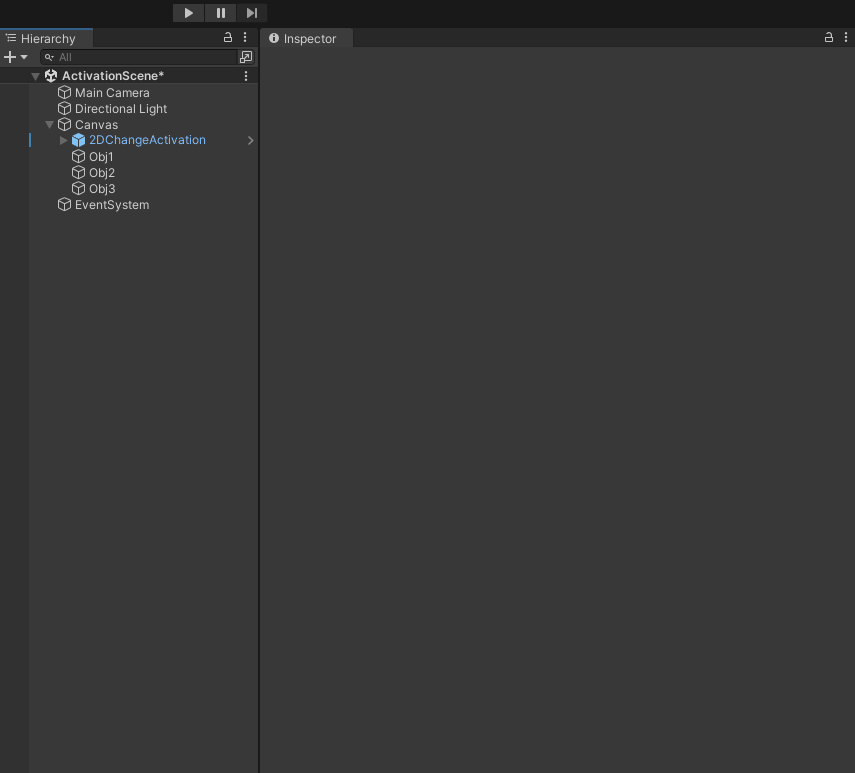855x773 pixels.
Task: Switch to the Inspector tab
Action: pos(306,39)
